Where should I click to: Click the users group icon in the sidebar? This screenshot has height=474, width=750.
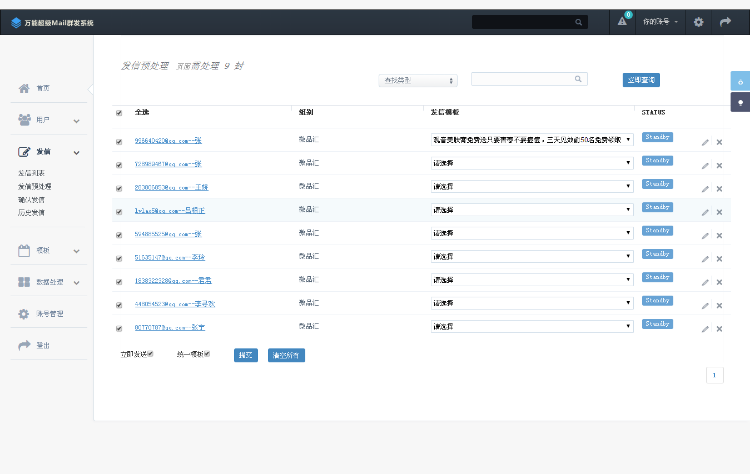pos(24,120)
